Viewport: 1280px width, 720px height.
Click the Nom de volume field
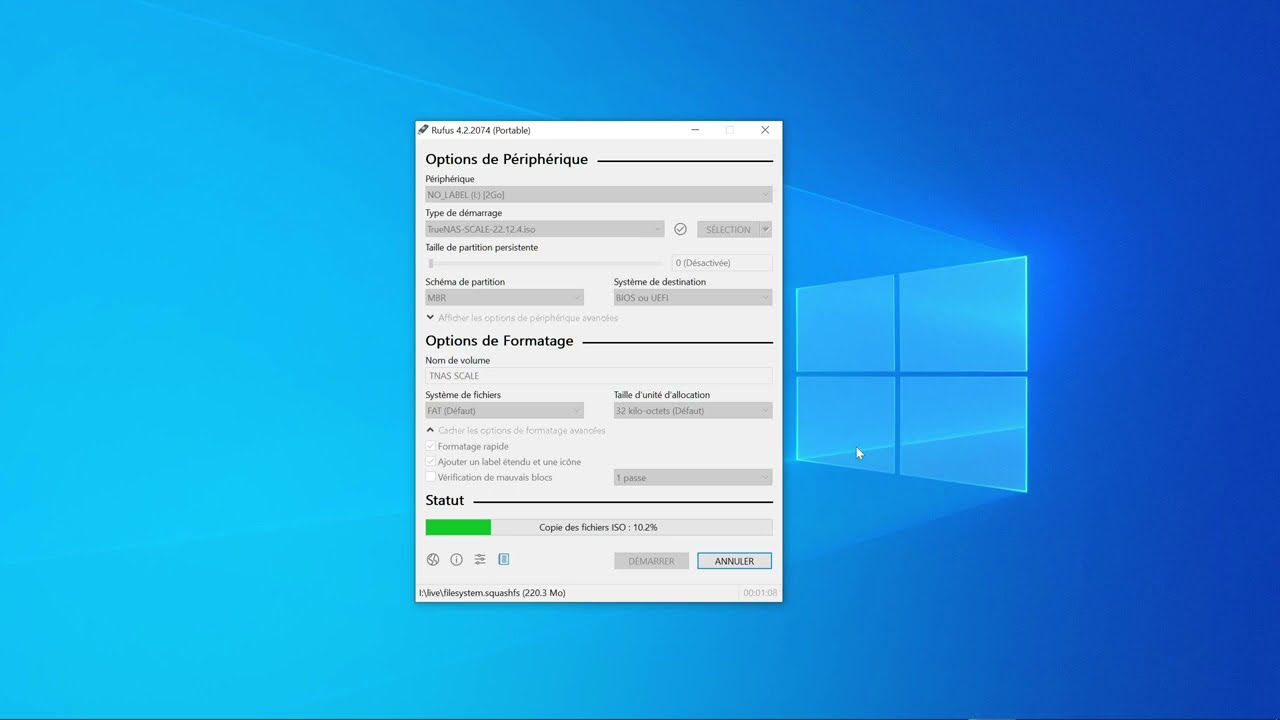[599, 376]
